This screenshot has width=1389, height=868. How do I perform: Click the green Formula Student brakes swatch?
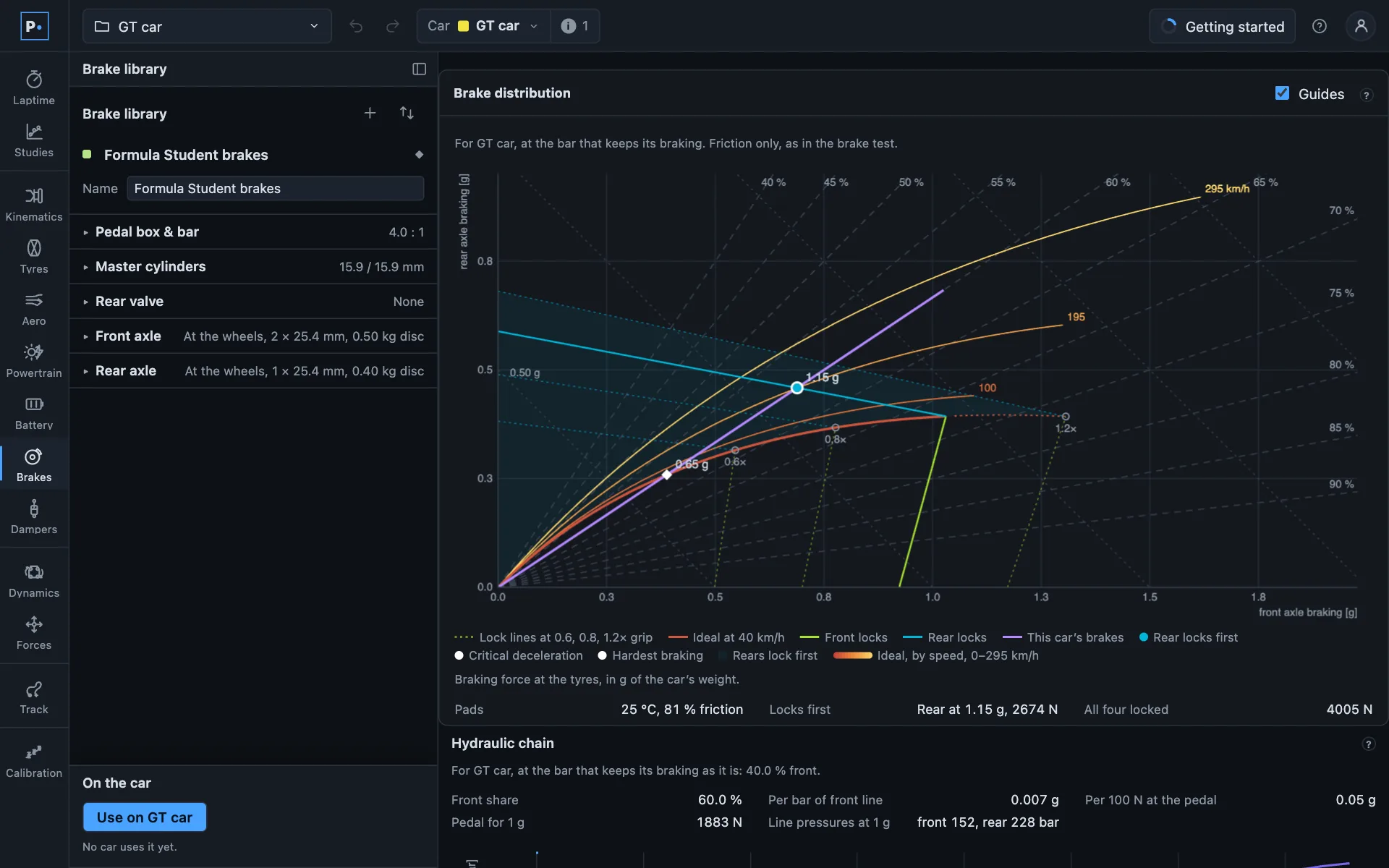pyautogui.click(x=87, y=154)
